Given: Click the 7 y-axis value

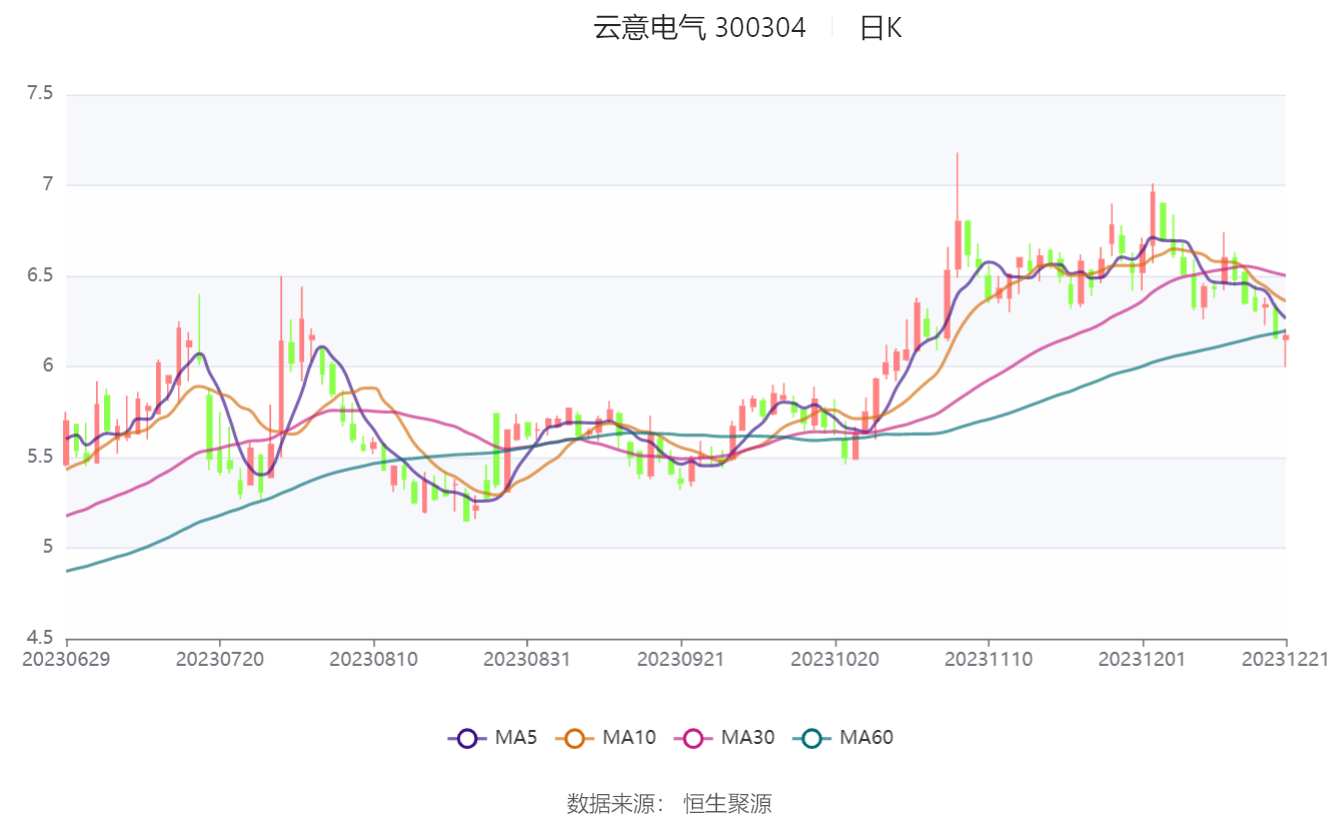Looking at the screenshot, I should [46, 185].
